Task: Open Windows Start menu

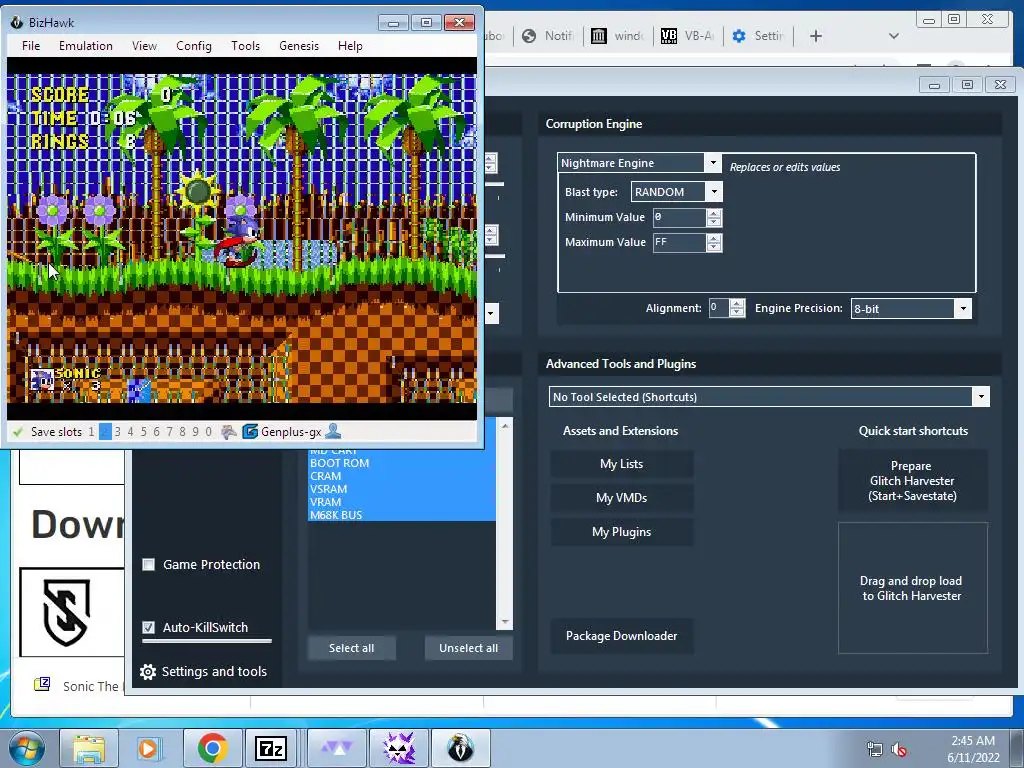Action: 27,748
